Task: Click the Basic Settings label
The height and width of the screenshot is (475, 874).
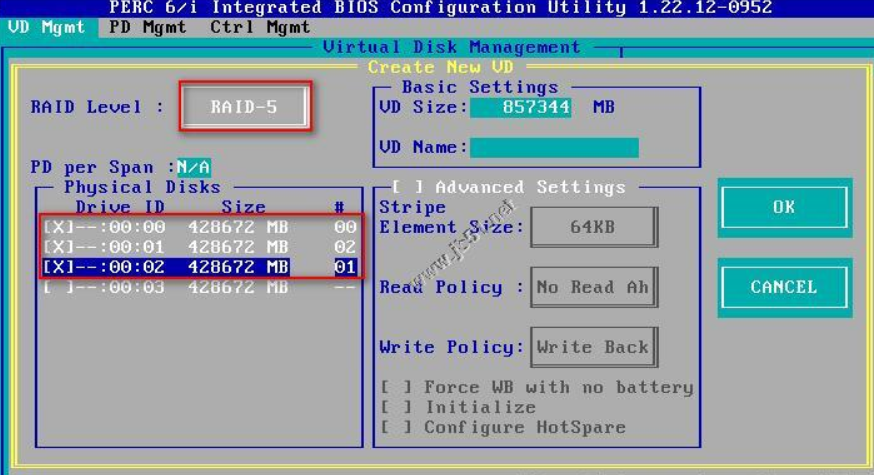Action: click(480, 88)
